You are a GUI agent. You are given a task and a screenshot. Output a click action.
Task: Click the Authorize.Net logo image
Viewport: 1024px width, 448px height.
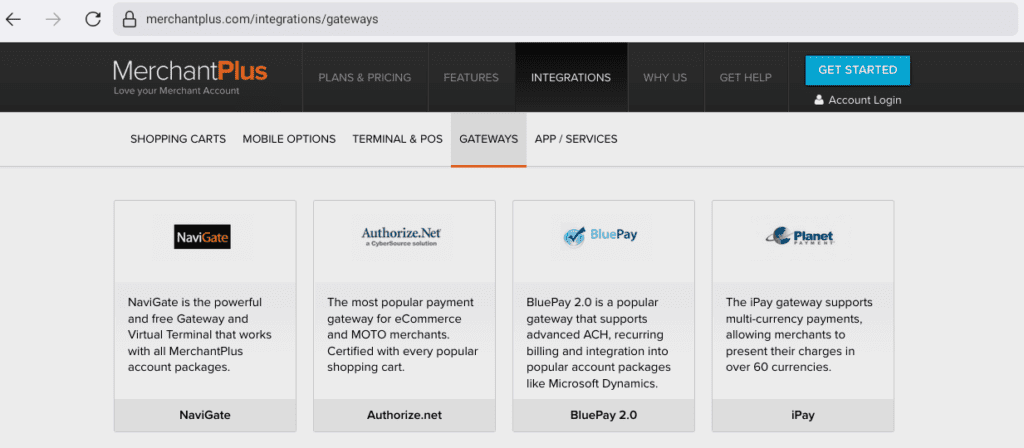[402, 236]
